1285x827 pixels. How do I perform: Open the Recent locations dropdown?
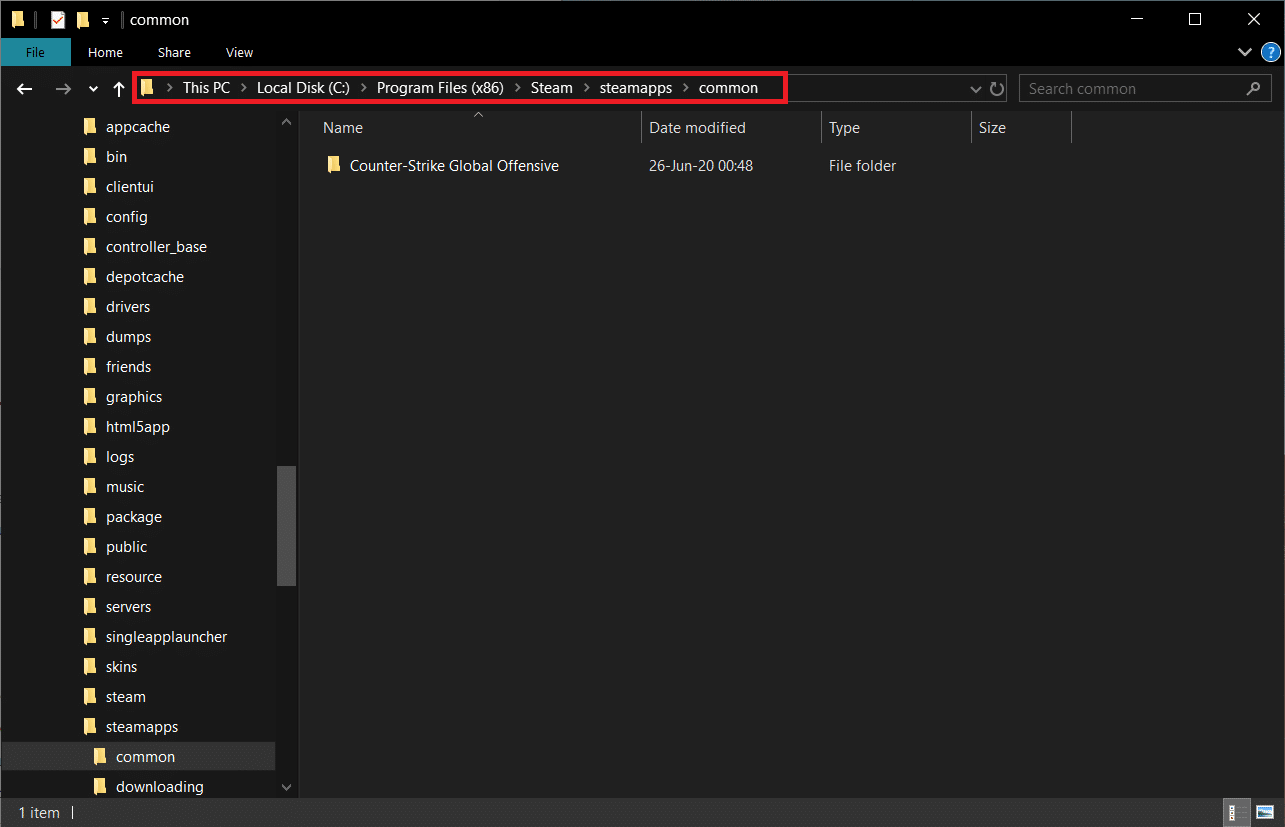[93, 89]
